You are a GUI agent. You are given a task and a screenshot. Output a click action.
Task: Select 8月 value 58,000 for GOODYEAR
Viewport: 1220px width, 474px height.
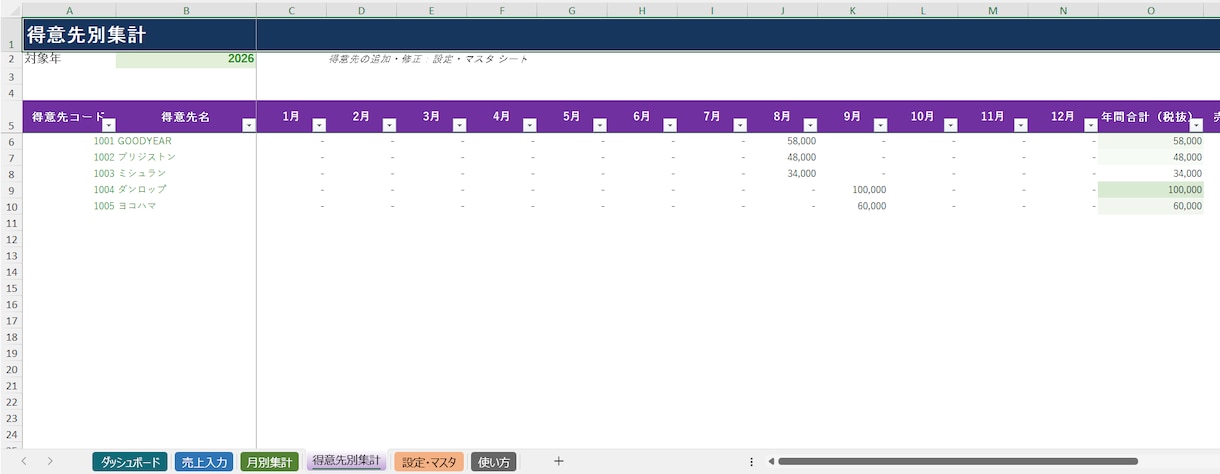pyautogui.click(x=782, y=141)
